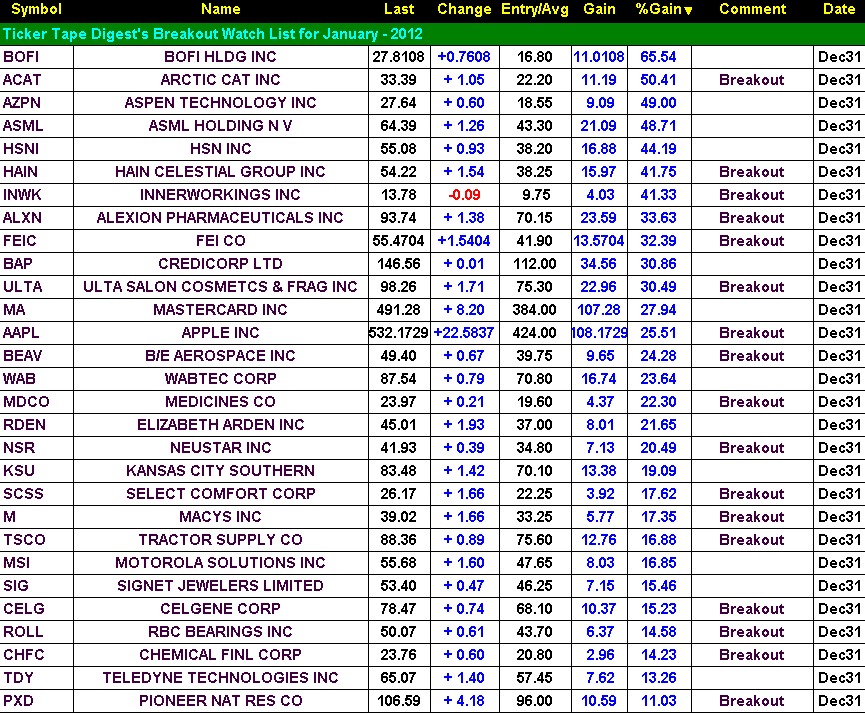Screen dimensions: 865x713
Task: Click the Name column header
Action: (x=220, y=9)
